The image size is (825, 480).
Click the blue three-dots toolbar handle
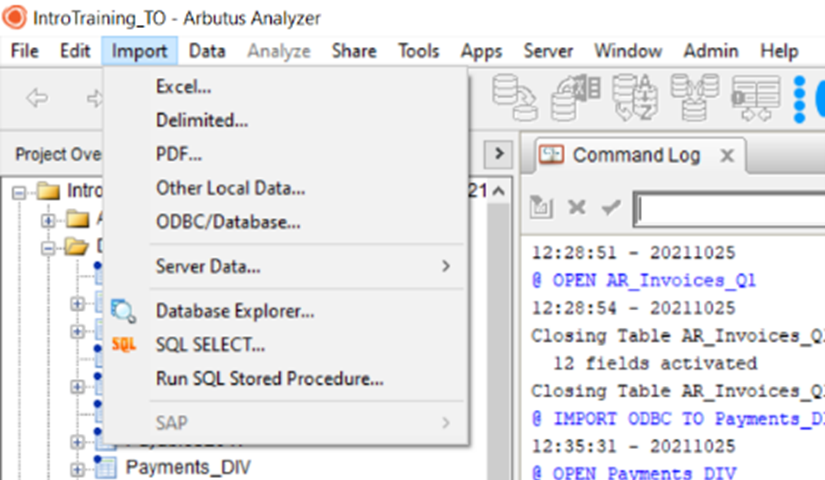799,99
